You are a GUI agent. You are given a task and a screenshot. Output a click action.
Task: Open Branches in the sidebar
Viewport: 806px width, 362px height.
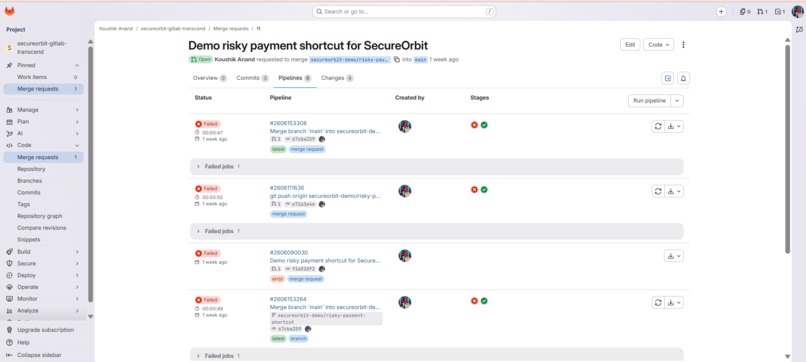(30, 181)
